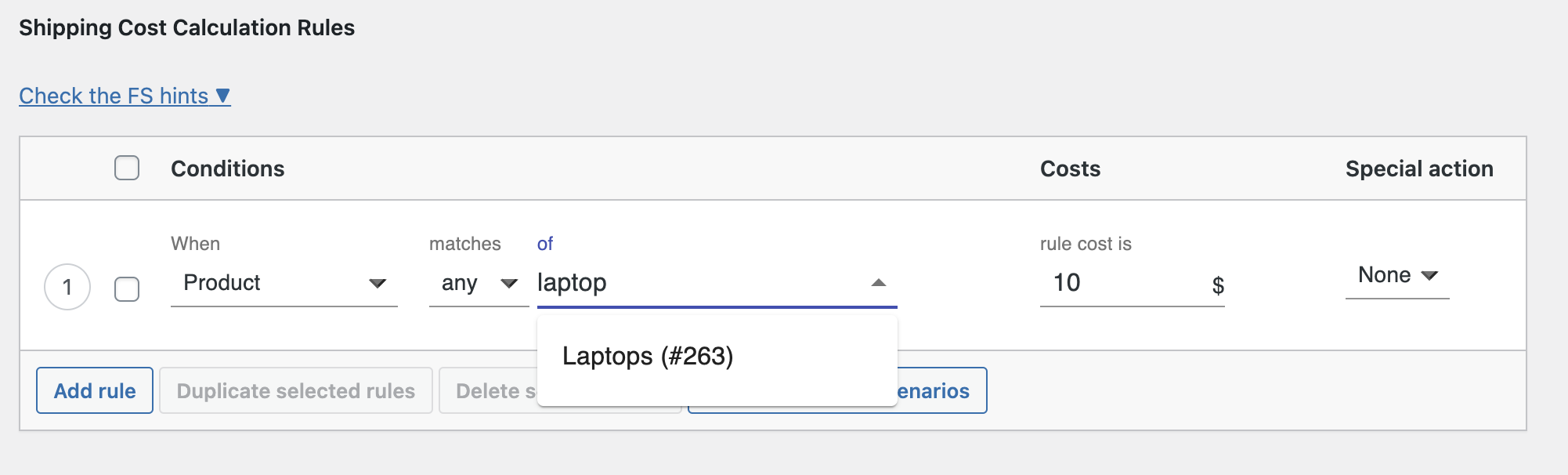Collapse the product suggestions with the up arrow
Image resolution: width=1568 pixels, height=475 pixels.
pos(879,283)
